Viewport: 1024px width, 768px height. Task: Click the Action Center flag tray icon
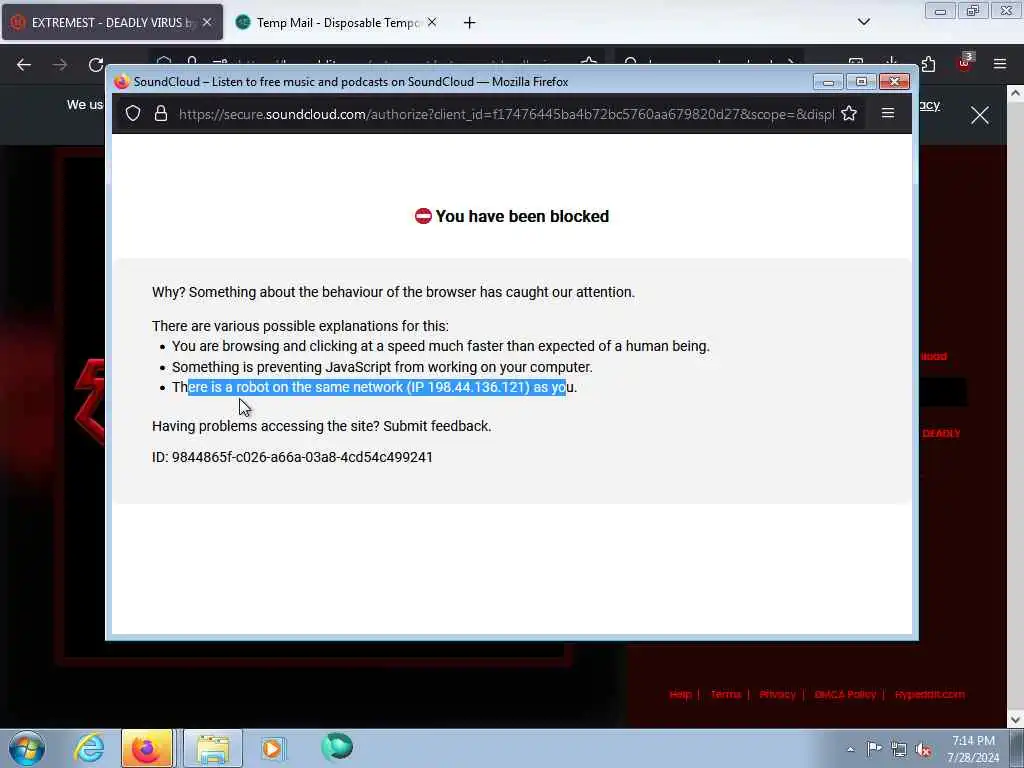(874, 748)
